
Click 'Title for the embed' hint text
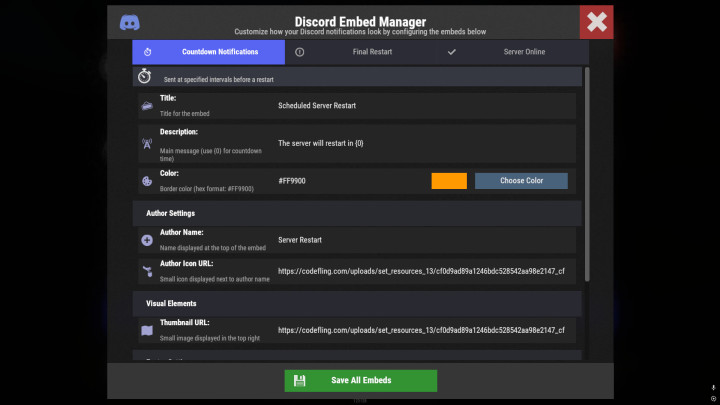click(185, 113)
